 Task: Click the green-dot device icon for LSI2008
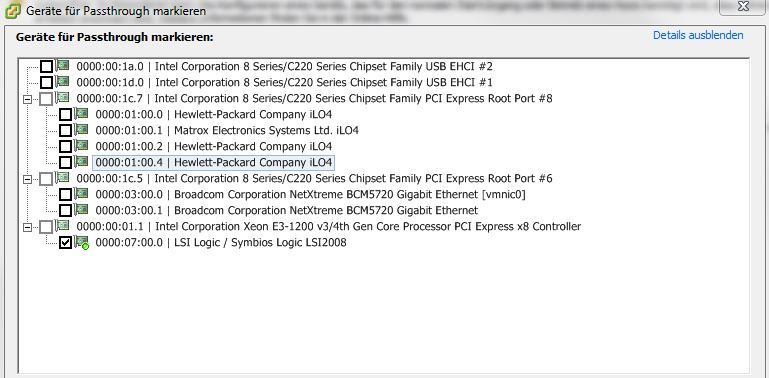82,242
